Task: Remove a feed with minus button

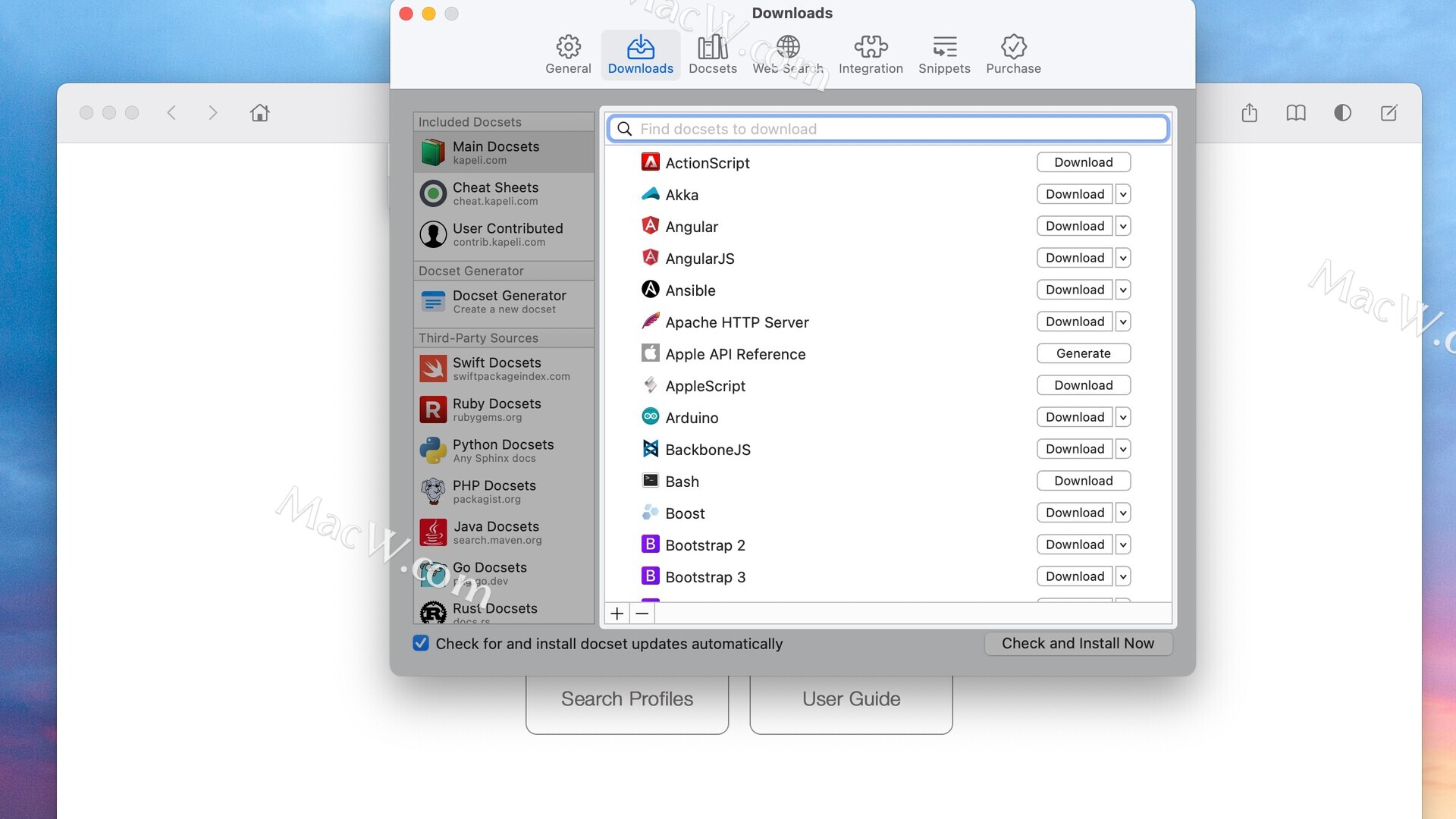Action: [x=642, y=613]
